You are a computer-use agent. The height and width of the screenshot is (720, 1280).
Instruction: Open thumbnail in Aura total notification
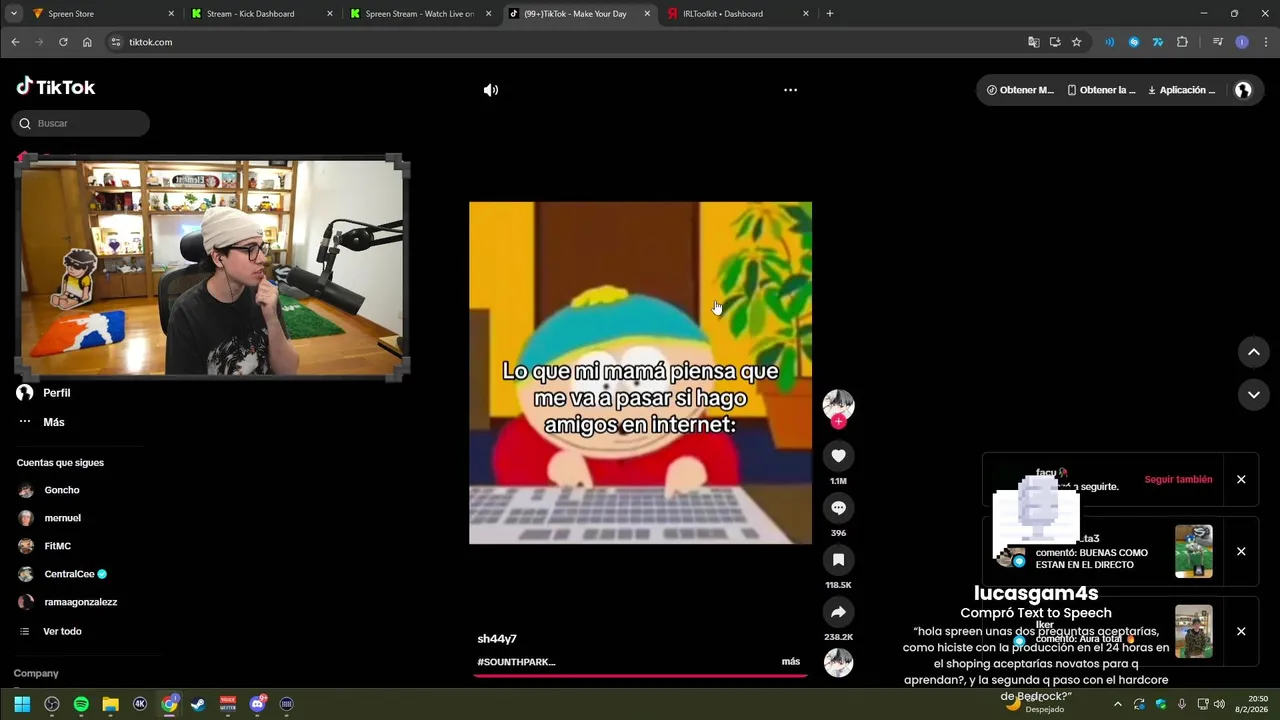(1194, 631)
